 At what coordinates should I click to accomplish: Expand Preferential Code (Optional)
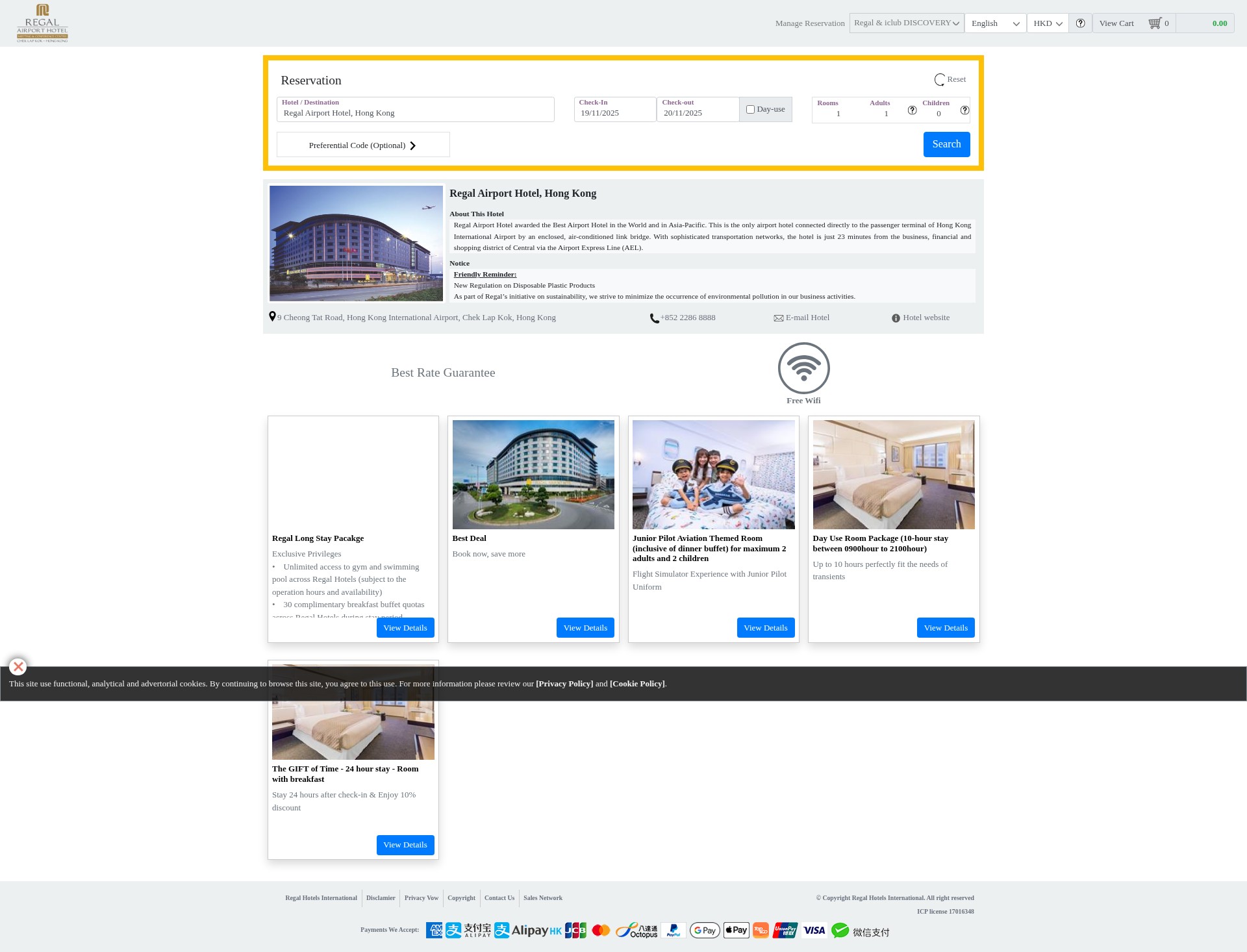click(x=363, y=145)
